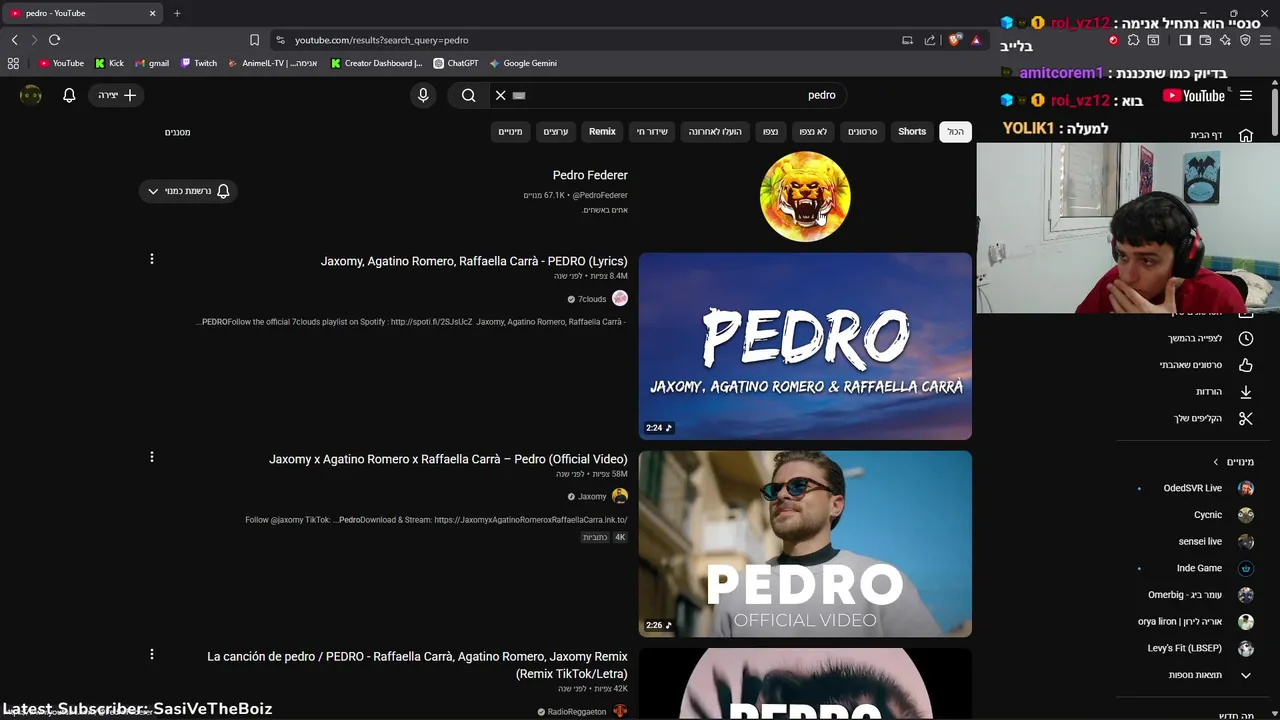Screen dimensions: 1280x720
Task: Open the Kick bookmark
Action: (109, 63)
